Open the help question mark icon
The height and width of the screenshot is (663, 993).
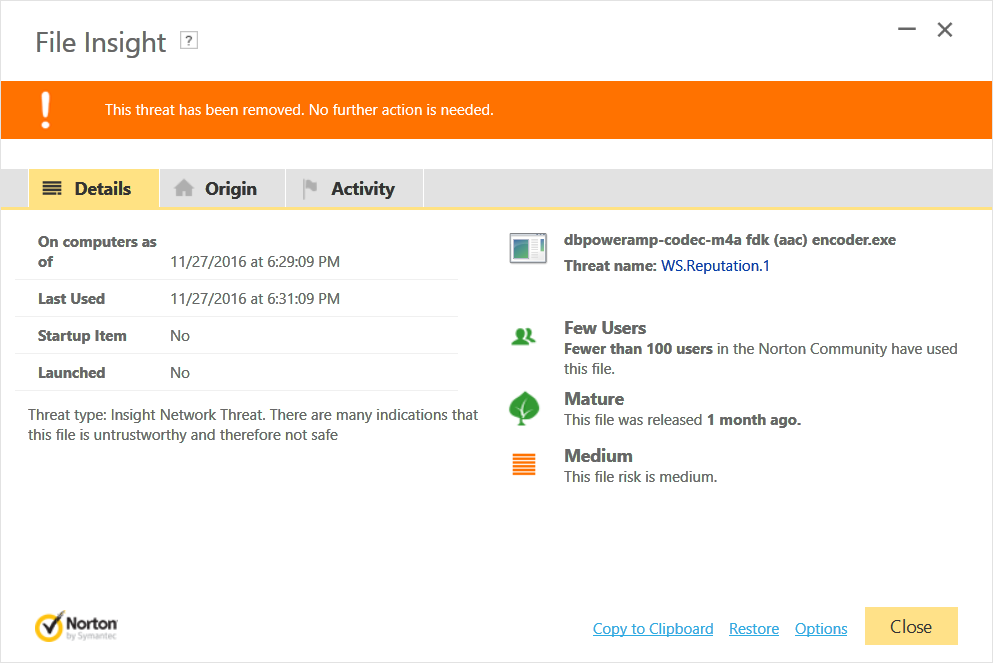pos(189,41)
